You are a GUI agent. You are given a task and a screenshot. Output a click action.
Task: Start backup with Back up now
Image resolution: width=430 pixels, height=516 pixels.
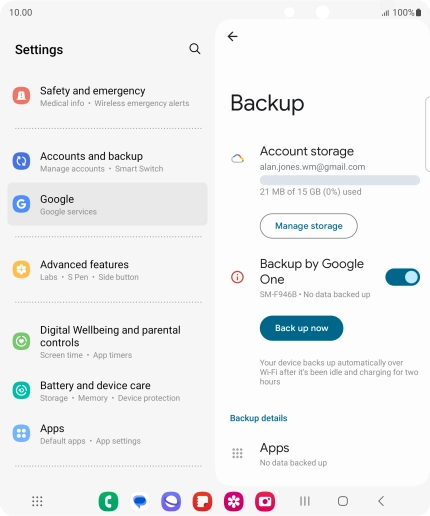click(301, 328)
